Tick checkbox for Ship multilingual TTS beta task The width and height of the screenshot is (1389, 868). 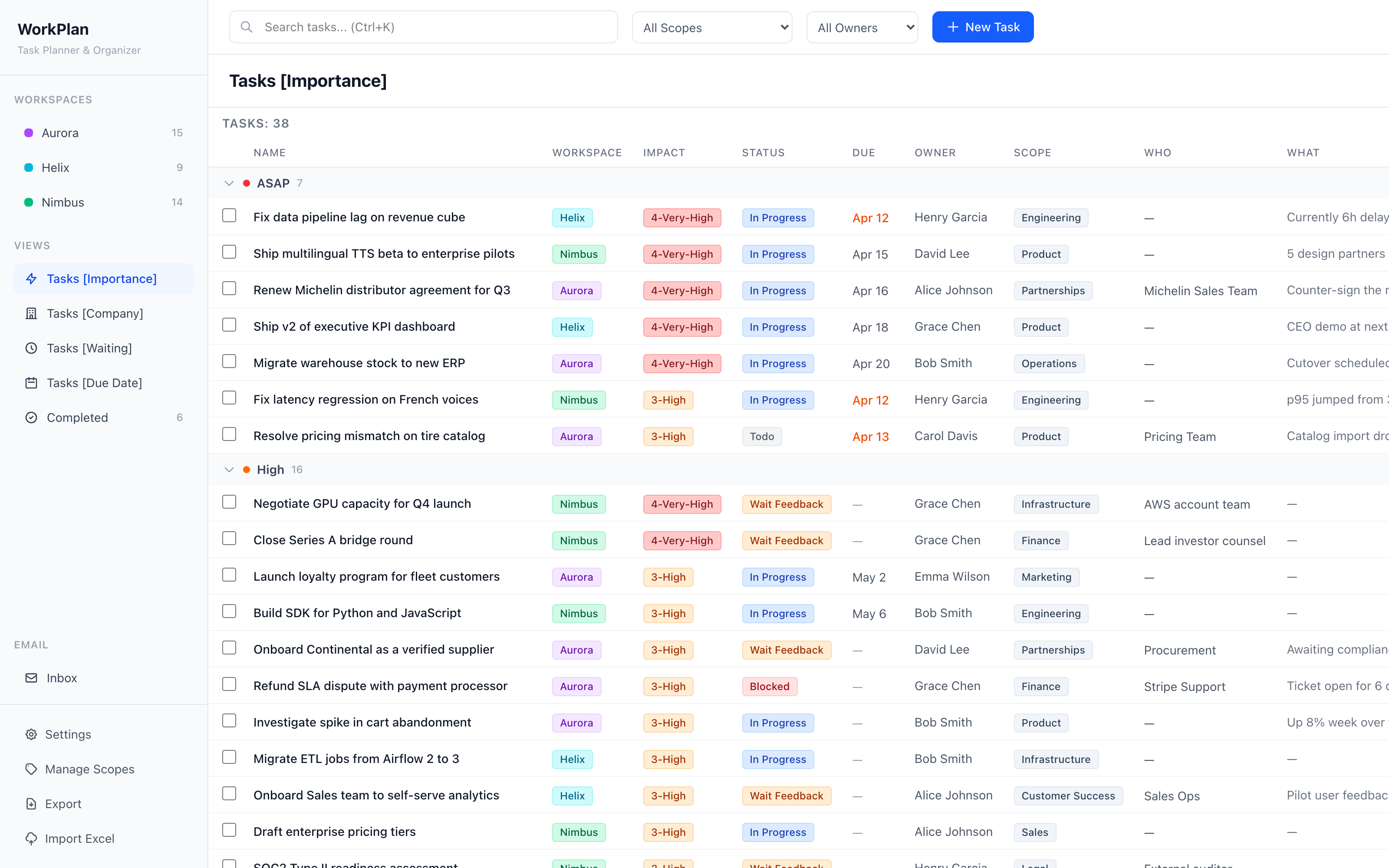tap(229, 252)
